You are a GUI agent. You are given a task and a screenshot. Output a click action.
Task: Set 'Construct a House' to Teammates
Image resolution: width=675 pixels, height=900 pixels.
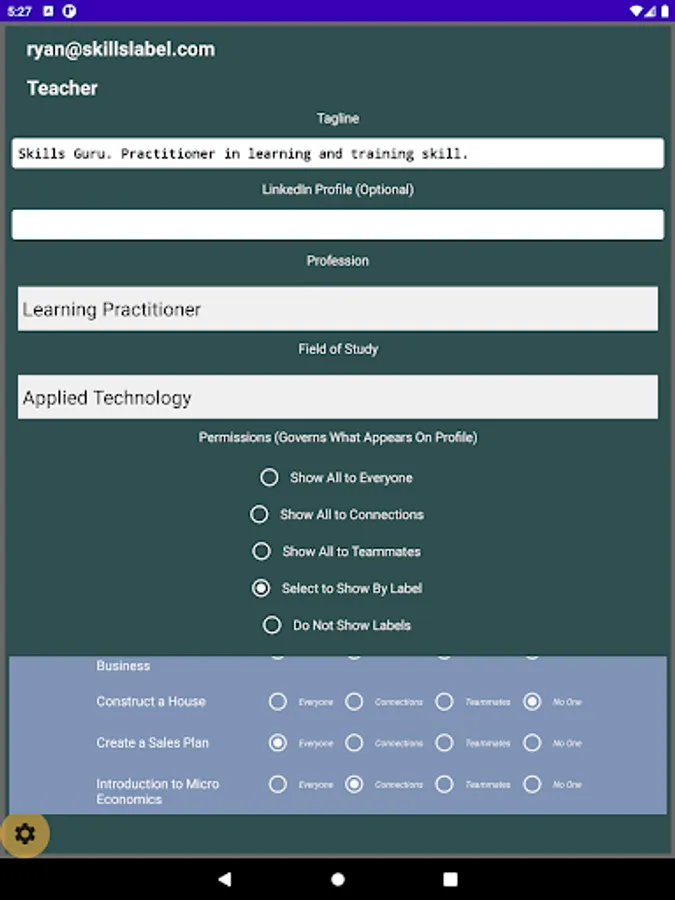click(x=444, y=702)
